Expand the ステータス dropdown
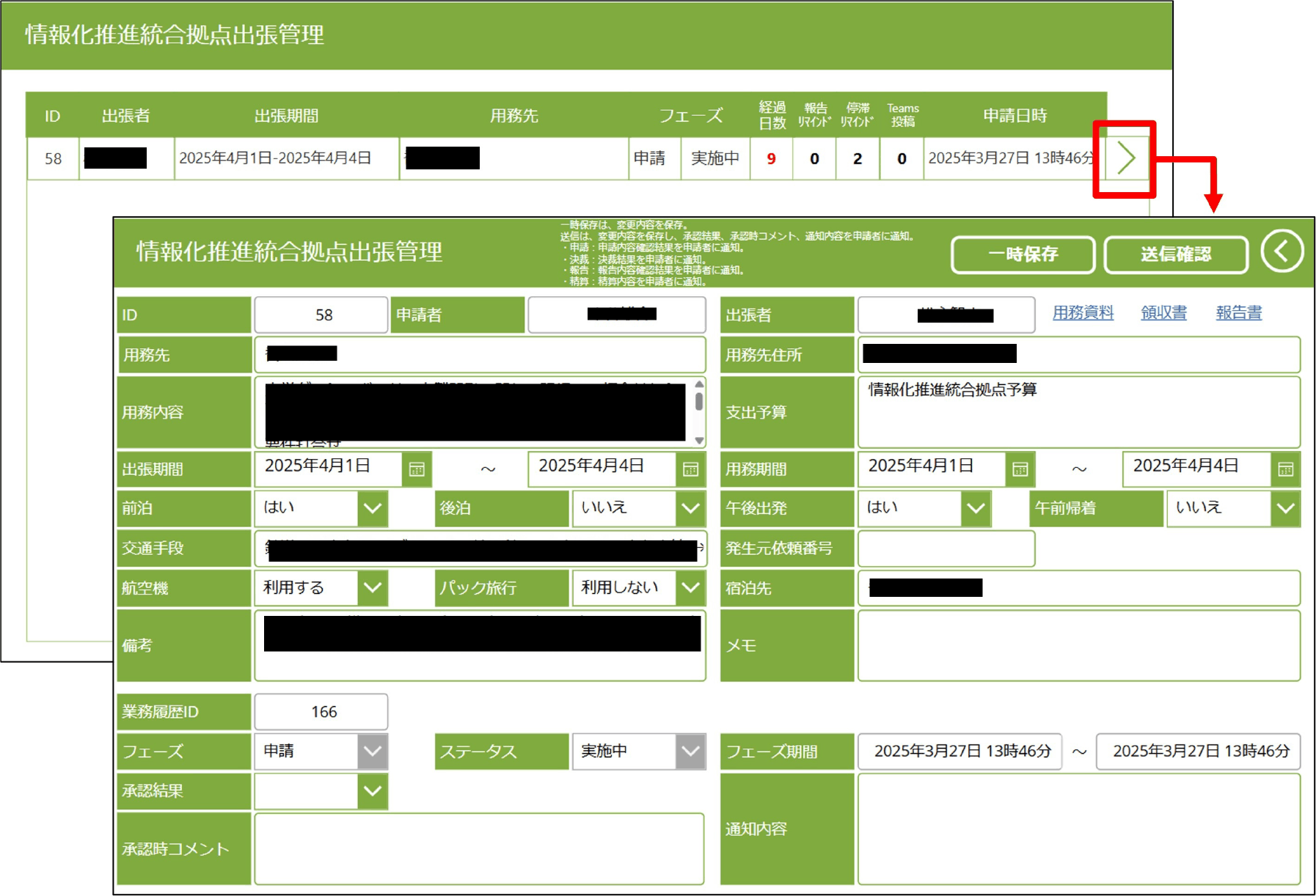The width and height of the screenshot is (1316, 896). 690,752
